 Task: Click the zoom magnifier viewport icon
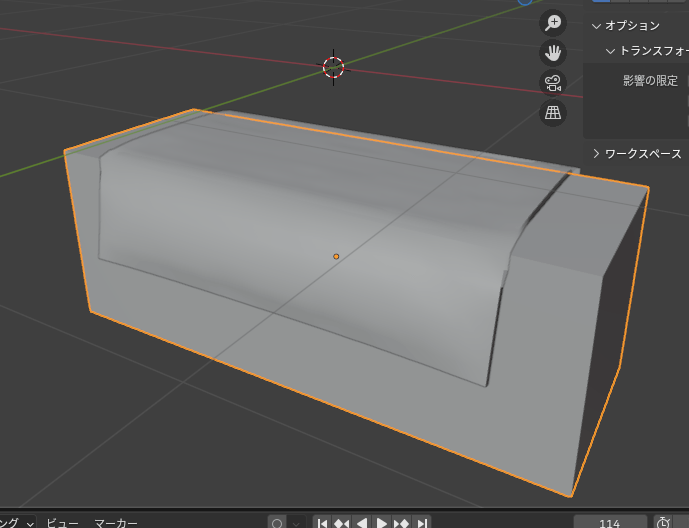552,23
